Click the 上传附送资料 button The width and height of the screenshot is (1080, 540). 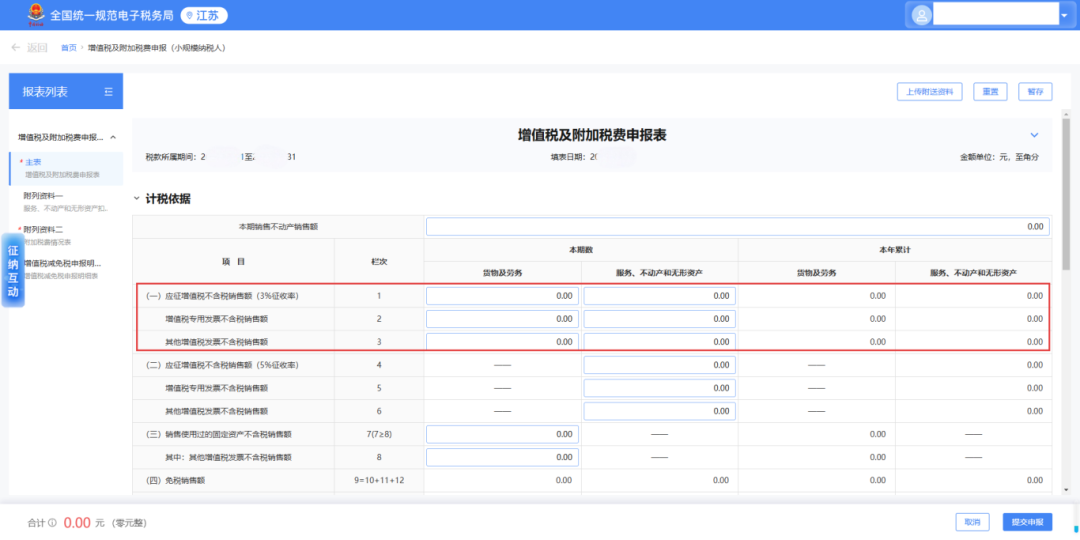[x=929, y=92]
